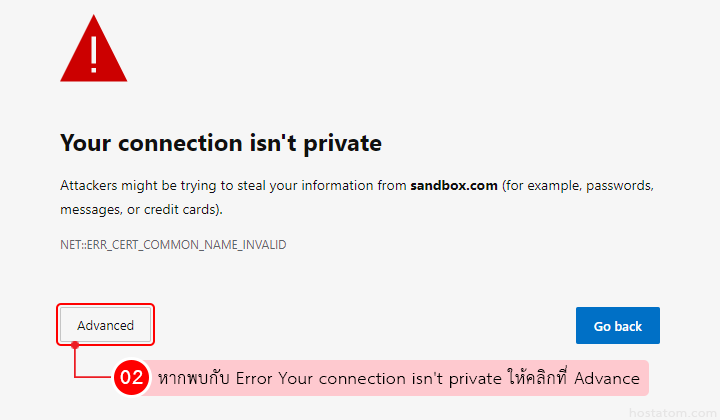This screenshot has width=720, height=420.
Task: Click the red connector dot below Advanced
Action: tap(75, 345)
